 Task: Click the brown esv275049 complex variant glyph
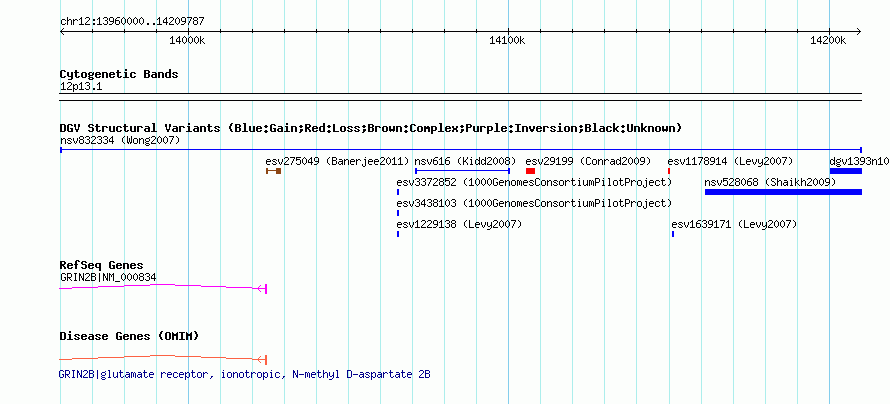point(274,171)
